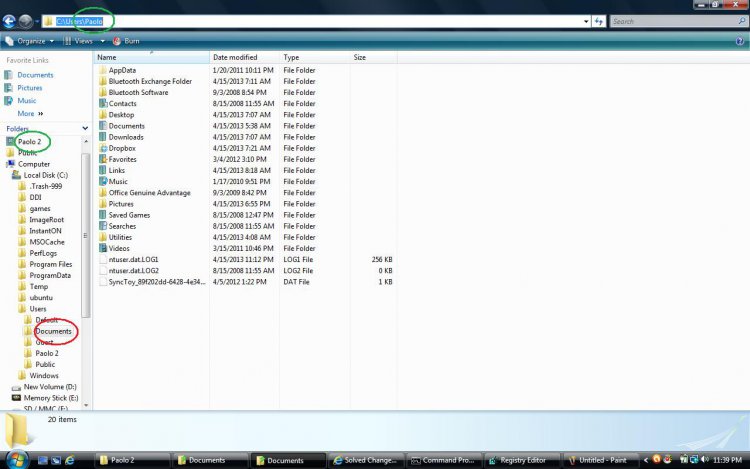Click the Bluetooth Software folder icon
This screenshot has width=750, height=469.
click(102, 93)
